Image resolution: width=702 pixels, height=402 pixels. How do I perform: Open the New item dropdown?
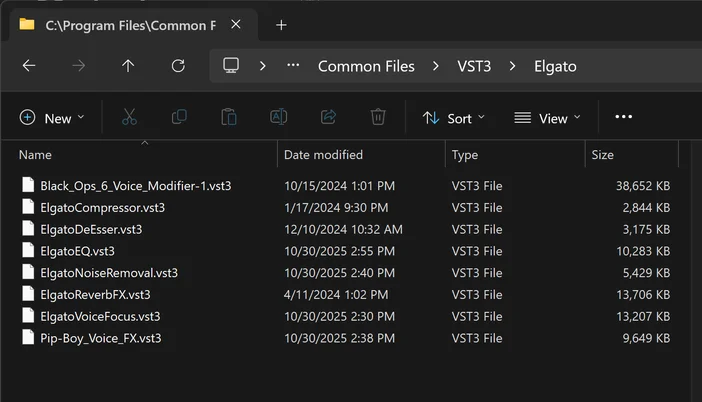[x=53, y=118]
